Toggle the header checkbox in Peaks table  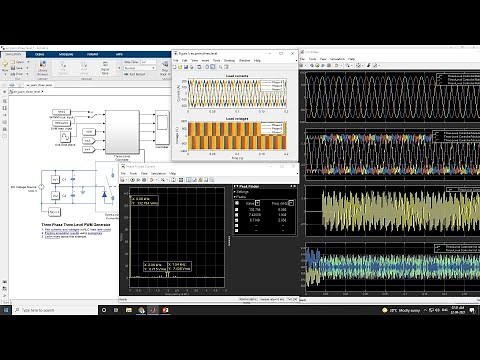[x=237, y=203]
